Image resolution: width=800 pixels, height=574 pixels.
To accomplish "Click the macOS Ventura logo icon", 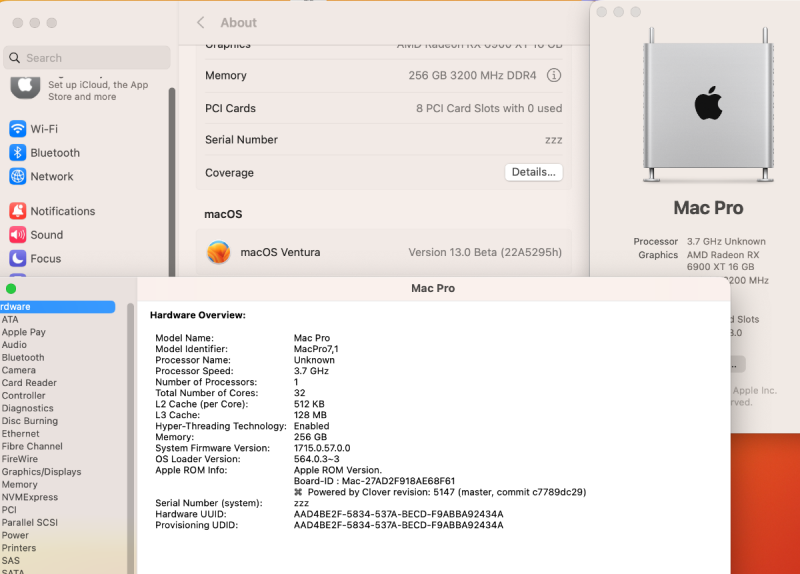I will (x=218, y=252).
